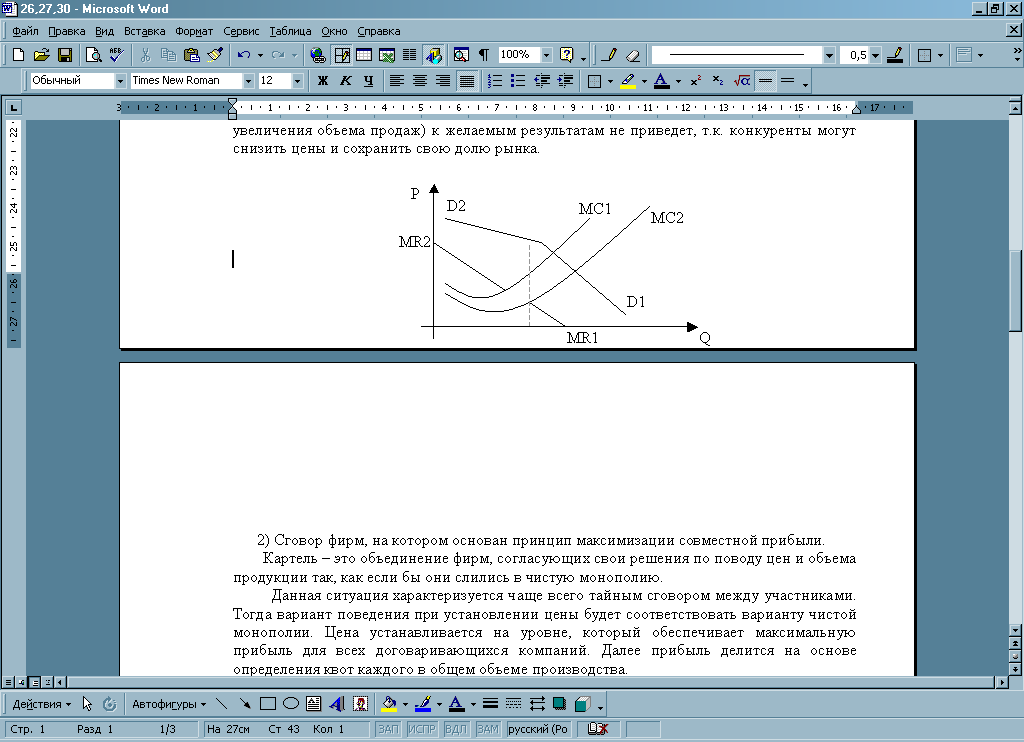The height and width of the screenshot is (742, 1024).
Task: Select the oval drawing tool
Action: [291, 704]
